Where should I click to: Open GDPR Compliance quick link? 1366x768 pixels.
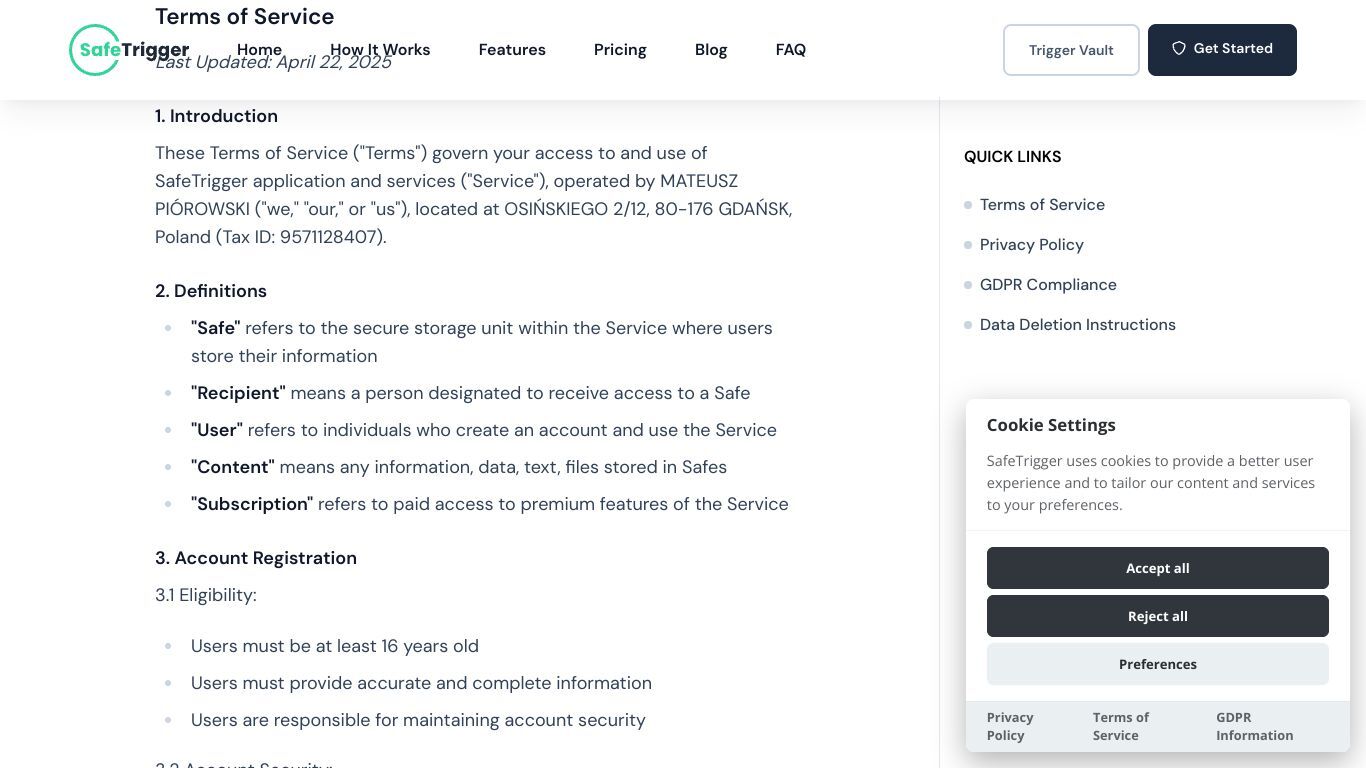pos(1048,285)
